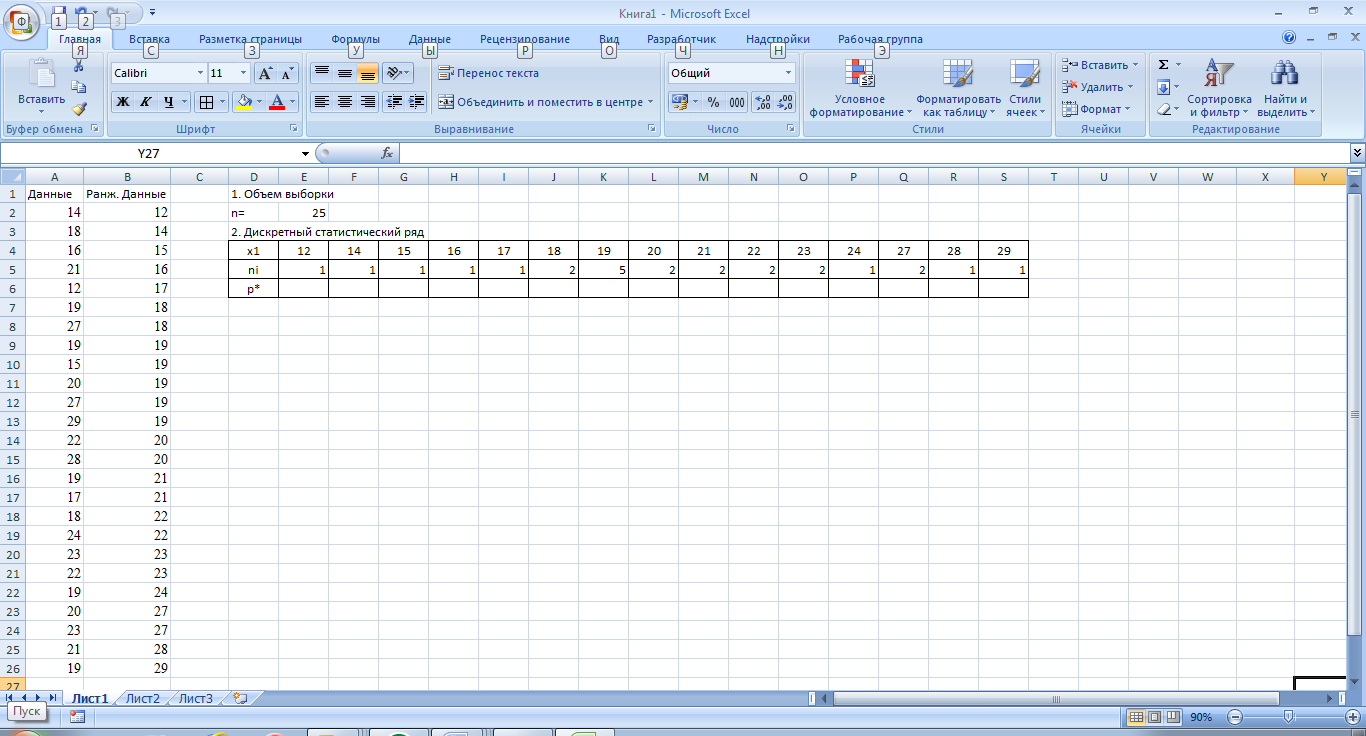The height and width of the screenshot is (736, 1366).
Task: Click the Формат cells button
Action: click(x=1096, y=109)
